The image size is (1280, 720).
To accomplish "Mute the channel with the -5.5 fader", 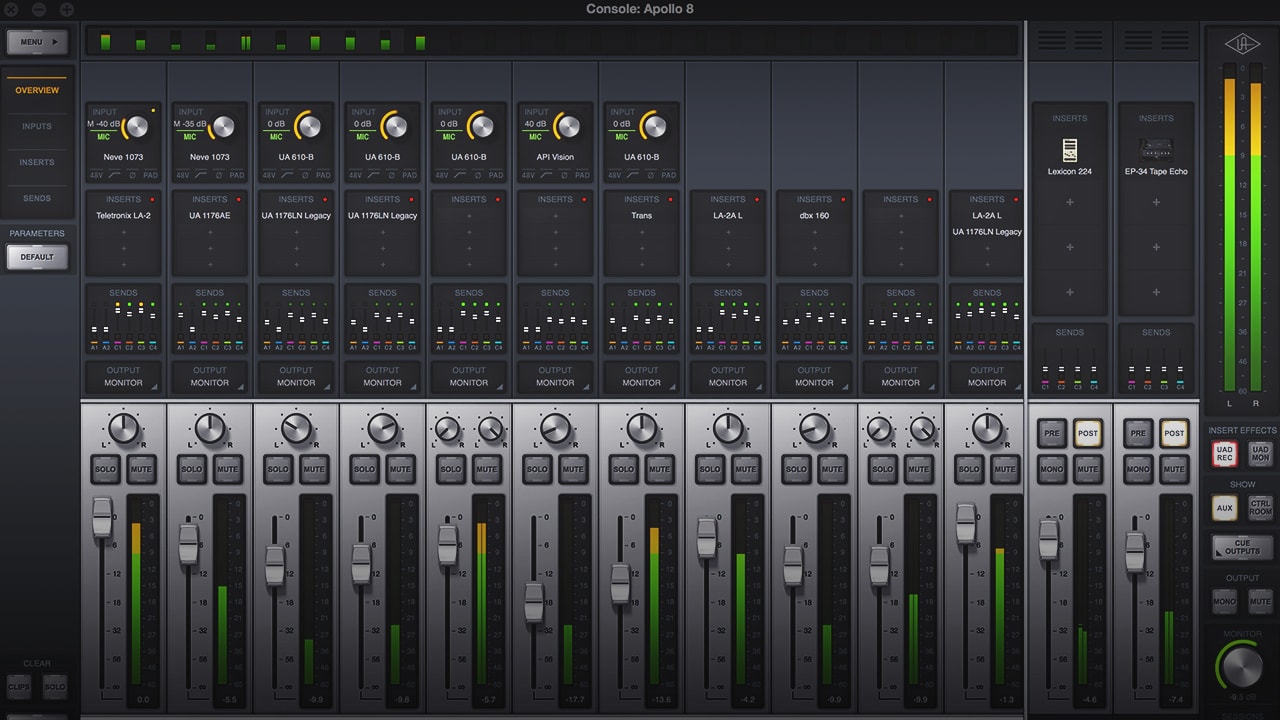I will click(227, 468).
